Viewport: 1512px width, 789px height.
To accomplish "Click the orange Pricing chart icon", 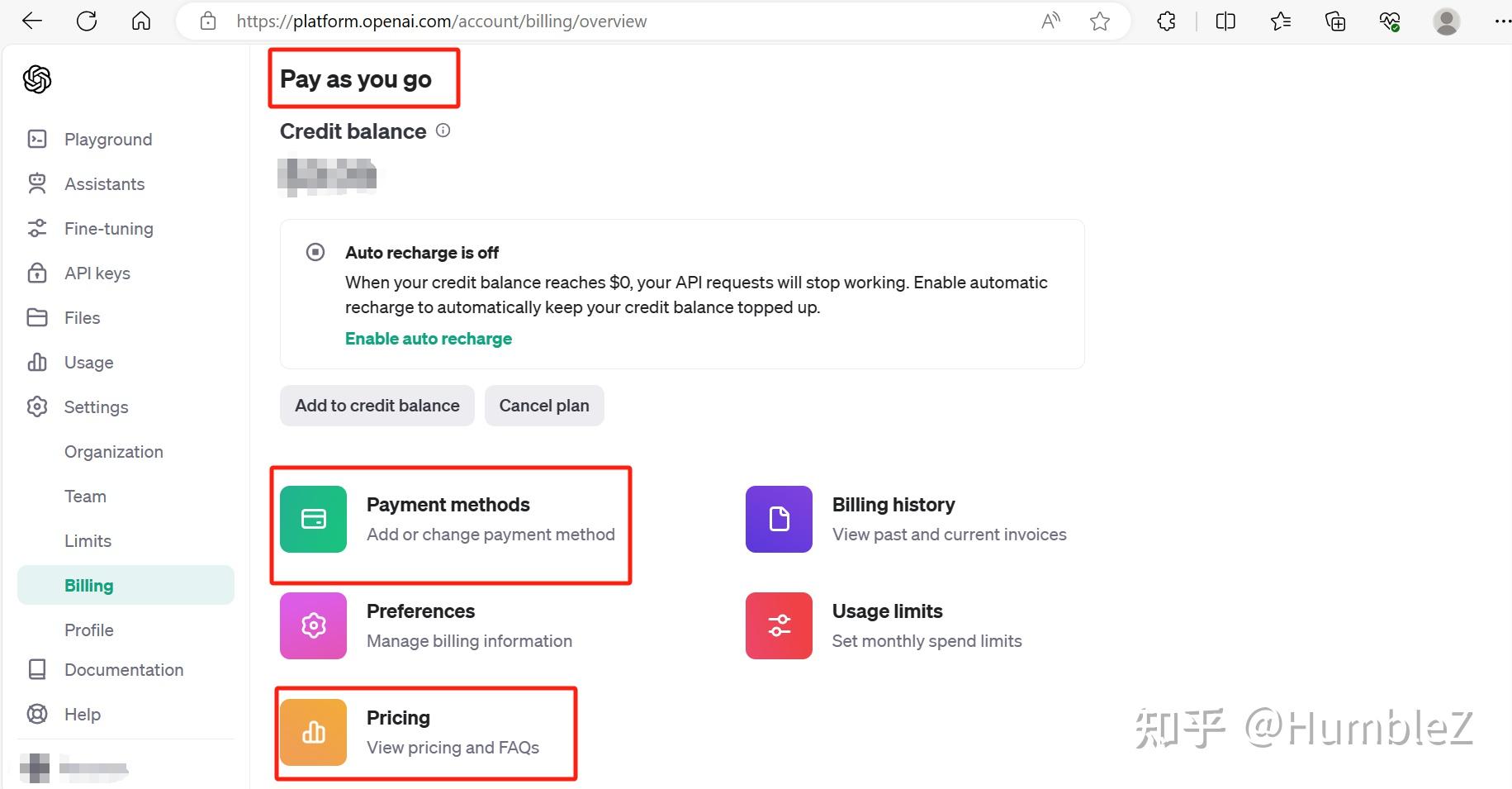I will (x=313, y=732).
